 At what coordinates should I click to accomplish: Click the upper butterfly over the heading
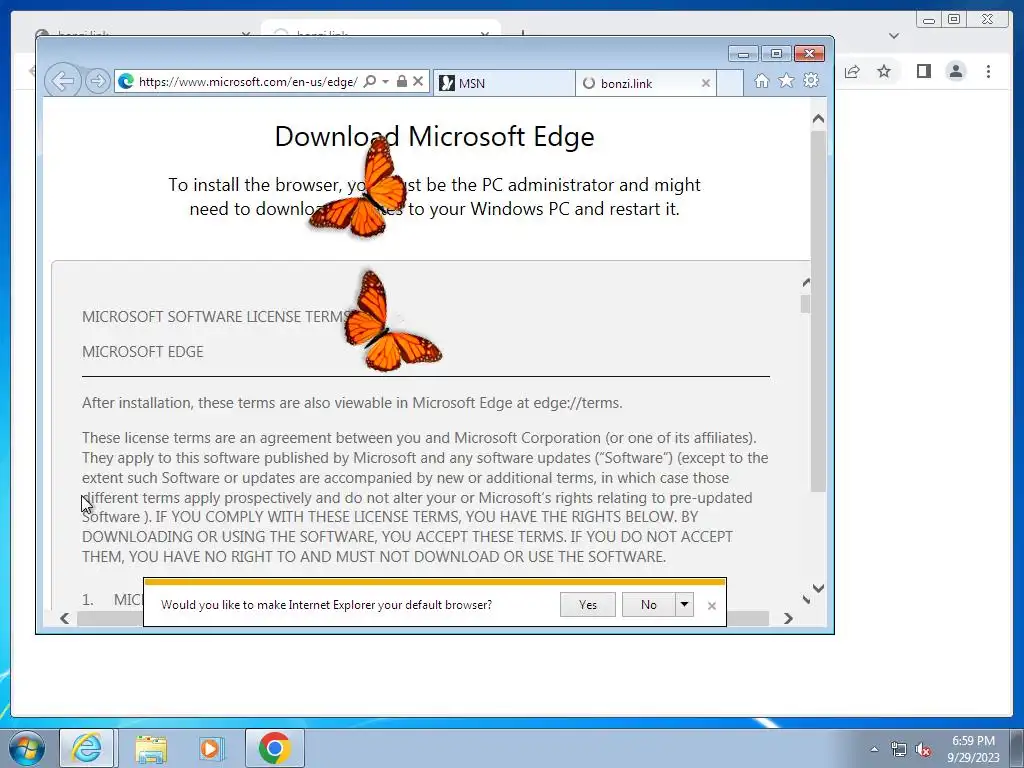359,187
